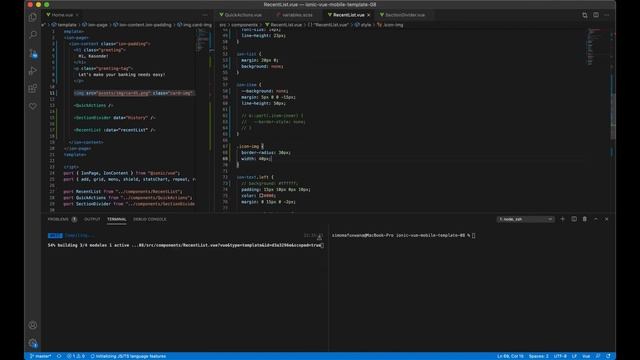Click the search icon in the right editor toolbar
Image resolution: width=640 pixels, height=360 pixels.
[x=584, y=15]
